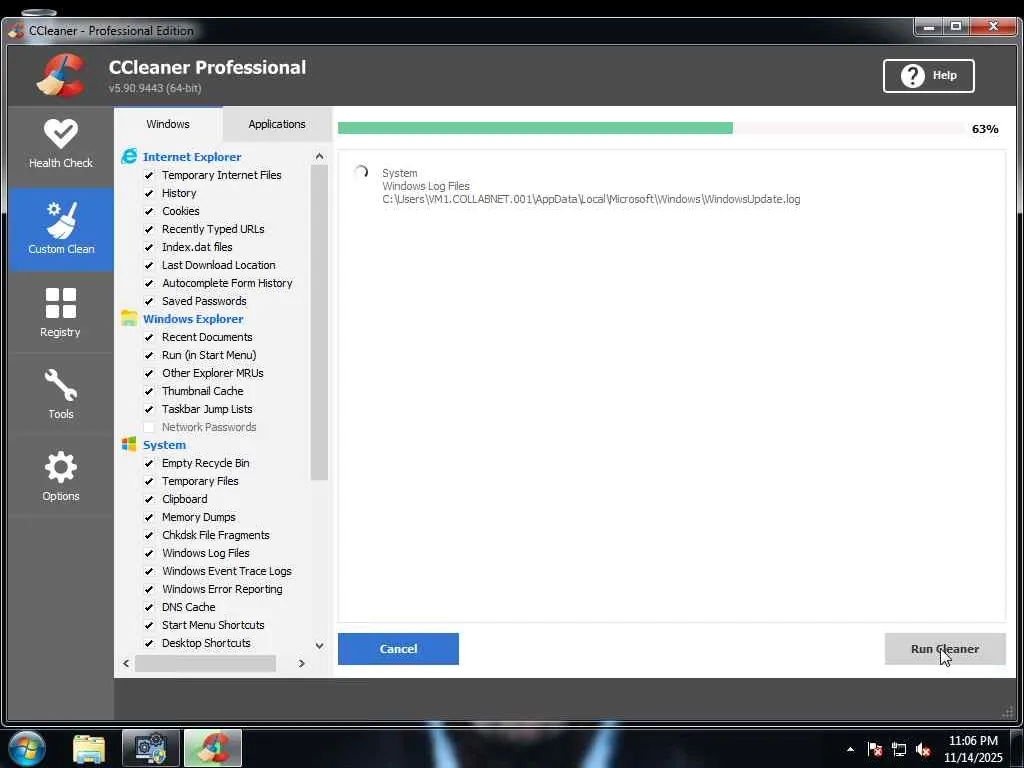This screenshot has height=768, width=1024.
Task: Uncheck Saved Passwords
Action: [149, 301]
